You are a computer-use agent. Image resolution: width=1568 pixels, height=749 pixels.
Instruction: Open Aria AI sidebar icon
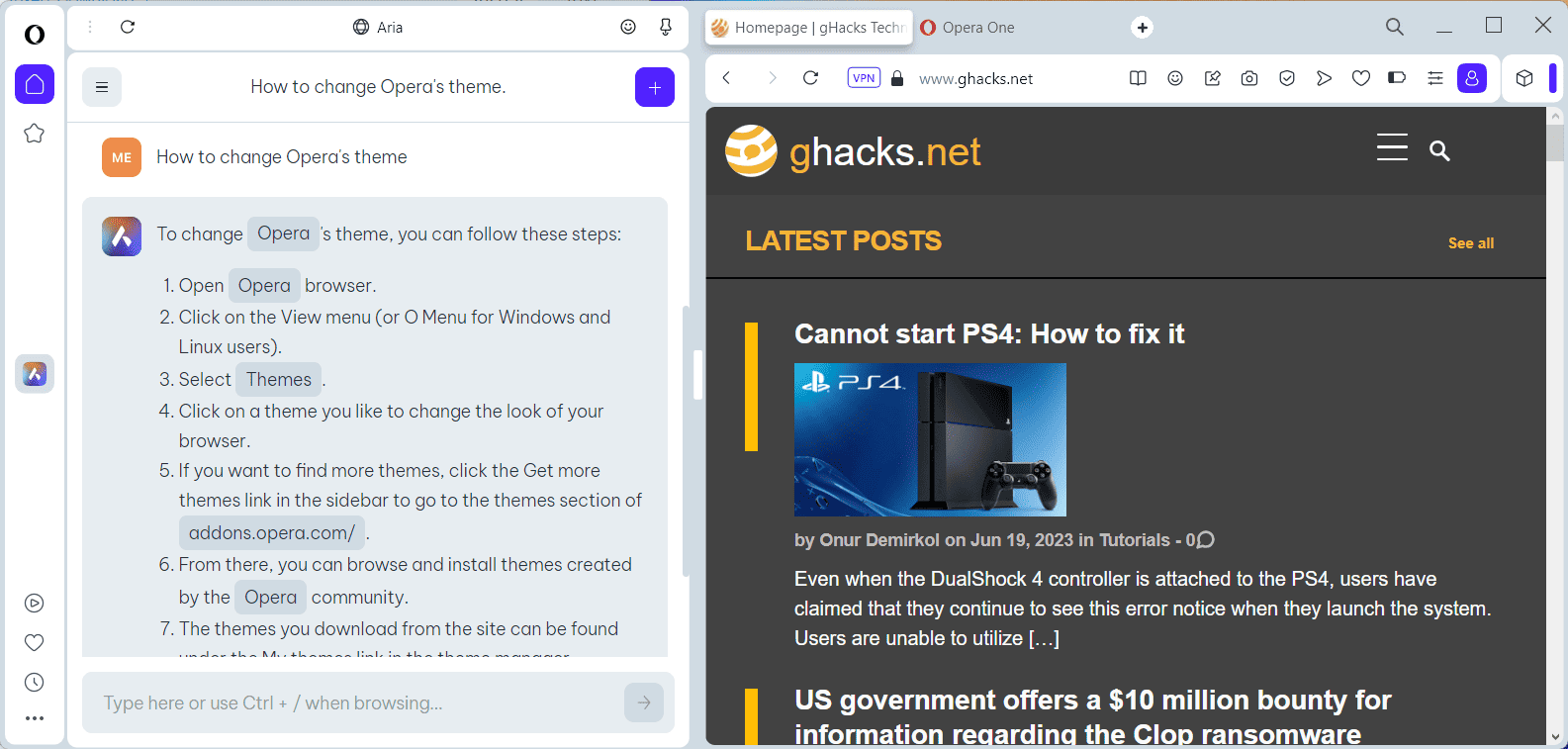tap(35, 374)
